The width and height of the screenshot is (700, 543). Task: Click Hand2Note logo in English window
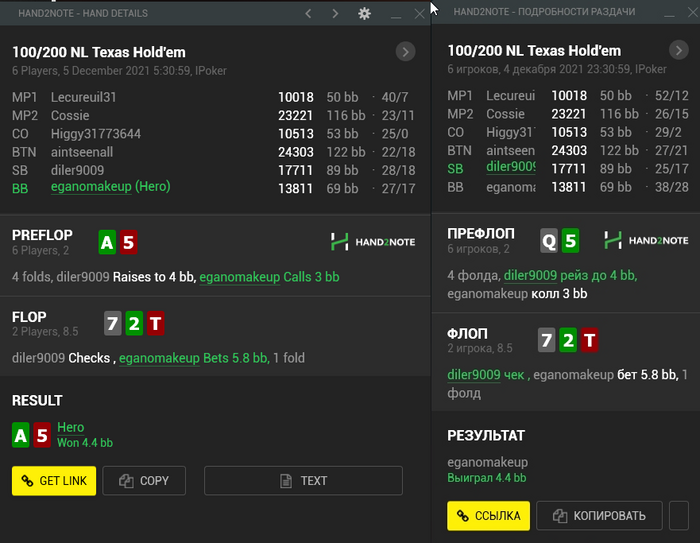click(373, 242)
